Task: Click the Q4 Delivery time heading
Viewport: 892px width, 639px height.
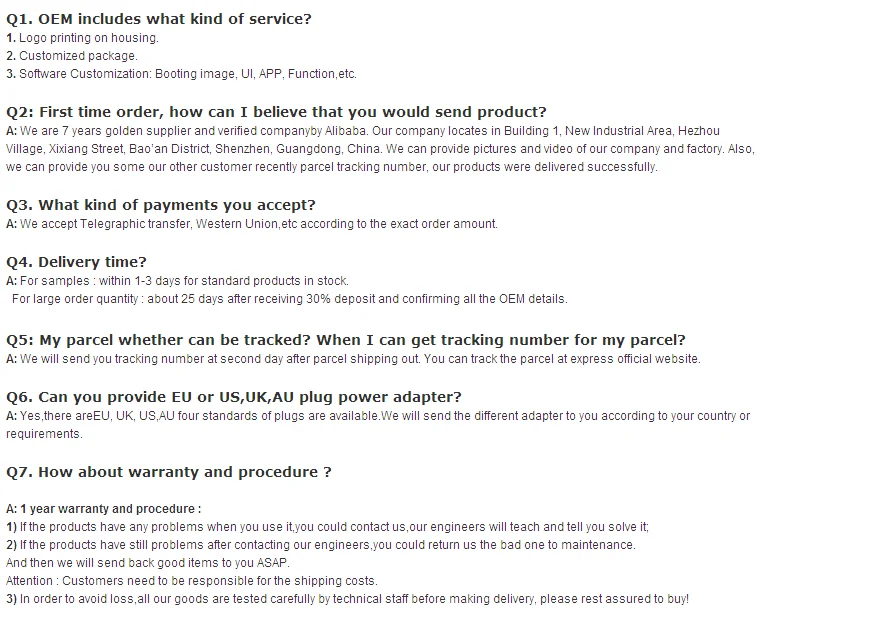Action: pyautogui.click(x=76, y=262)
